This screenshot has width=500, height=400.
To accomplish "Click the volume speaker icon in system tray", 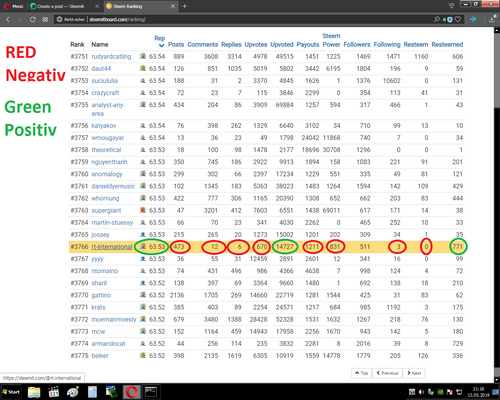I will [x=421, y=392].
